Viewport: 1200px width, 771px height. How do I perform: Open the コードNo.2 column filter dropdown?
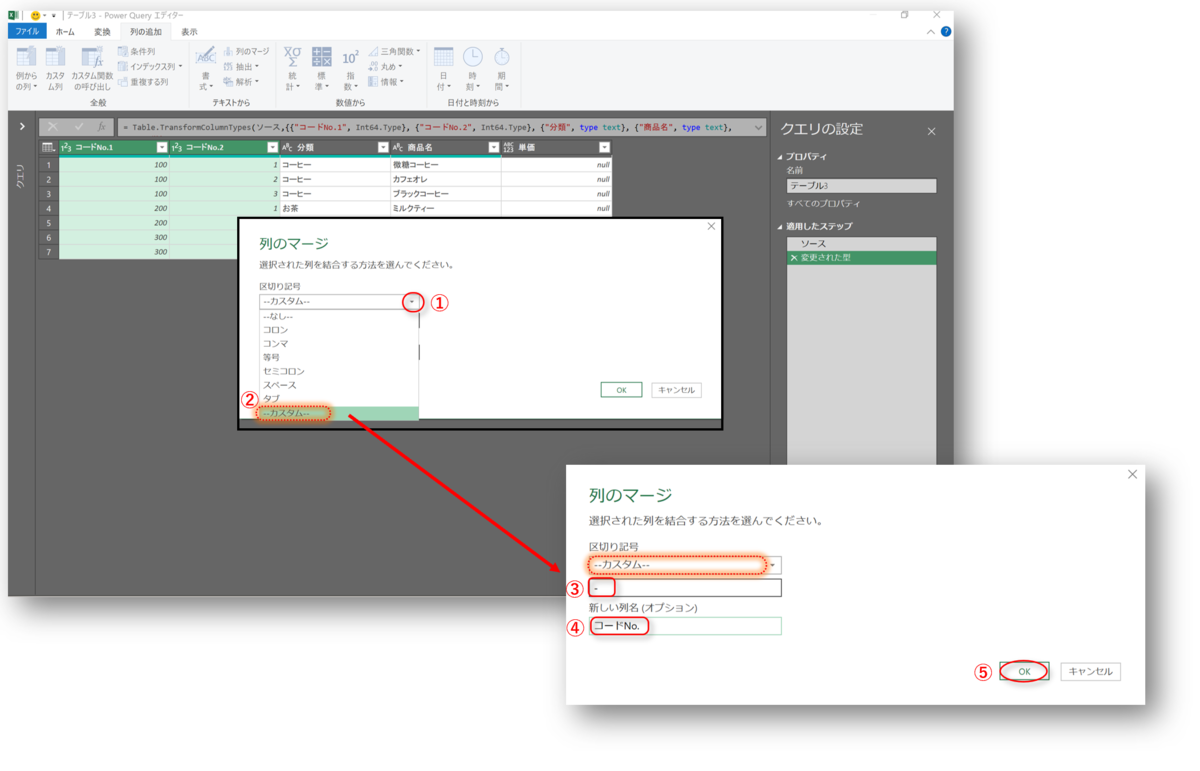tap(273, 148)
